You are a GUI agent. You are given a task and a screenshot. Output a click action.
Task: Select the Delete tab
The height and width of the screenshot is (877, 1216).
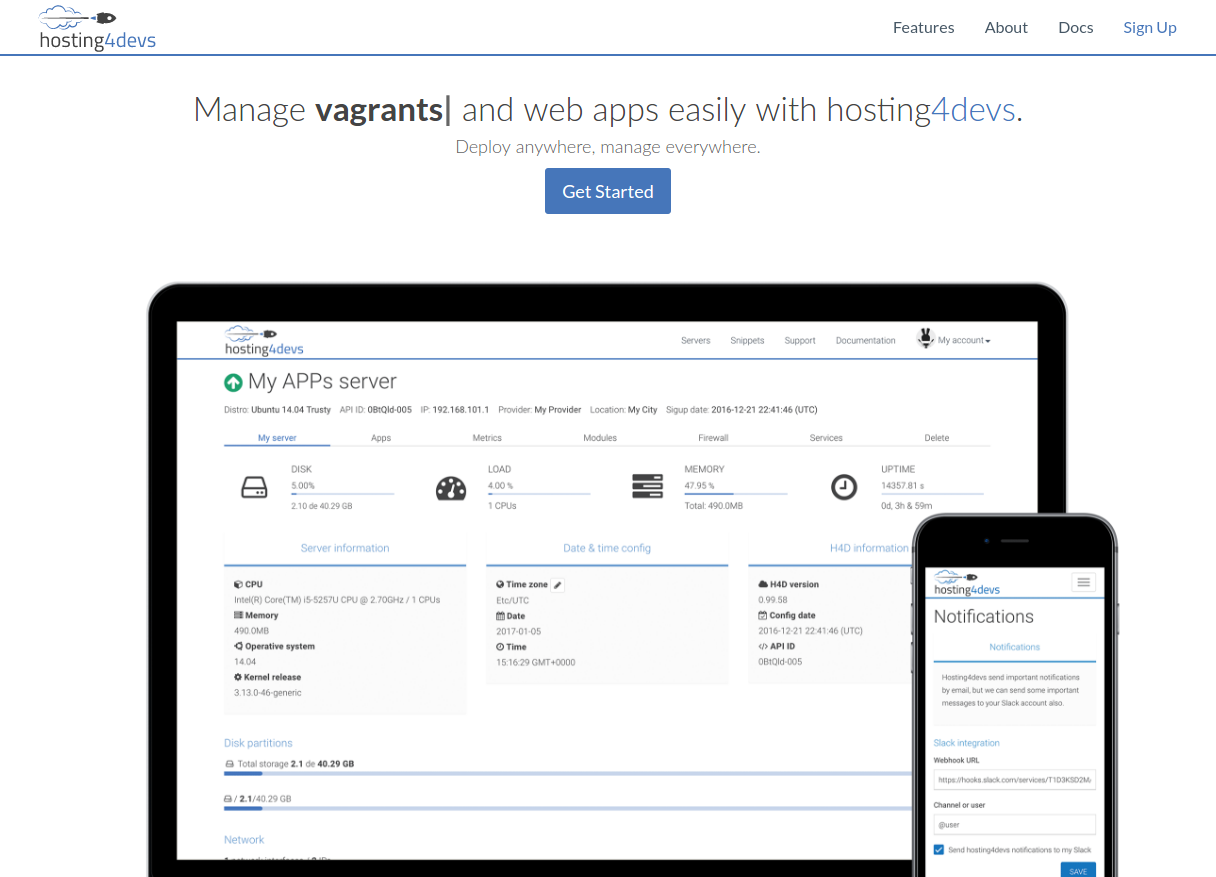[937, 438]
